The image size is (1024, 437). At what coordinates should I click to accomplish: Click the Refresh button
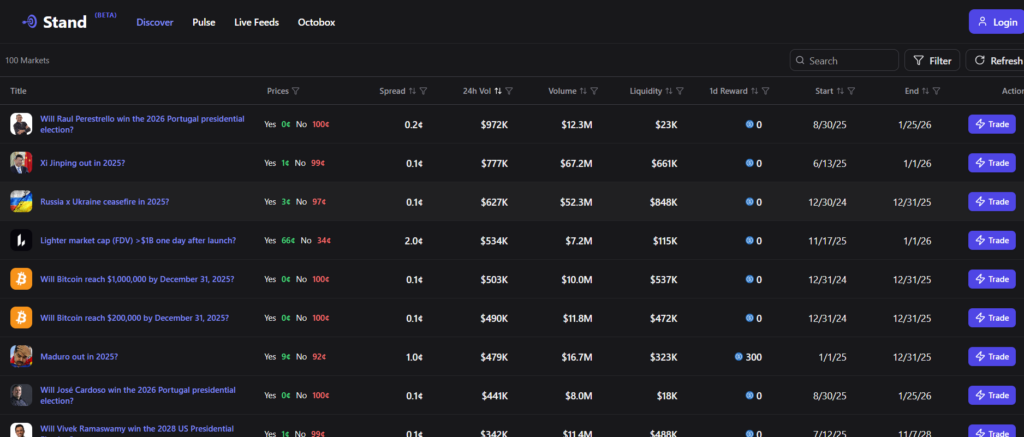(995, 60)
